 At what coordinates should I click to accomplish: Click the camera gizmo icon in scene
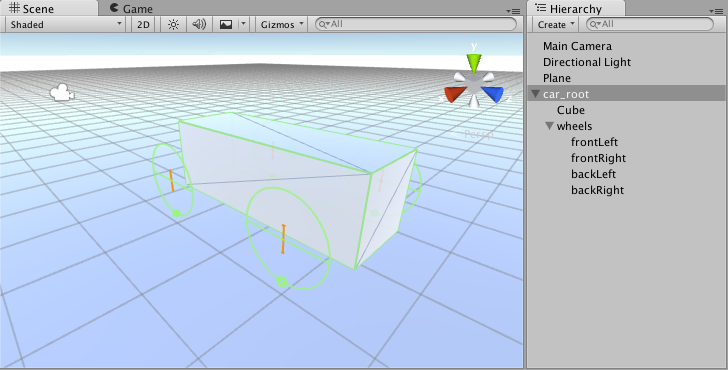[62, 92]
